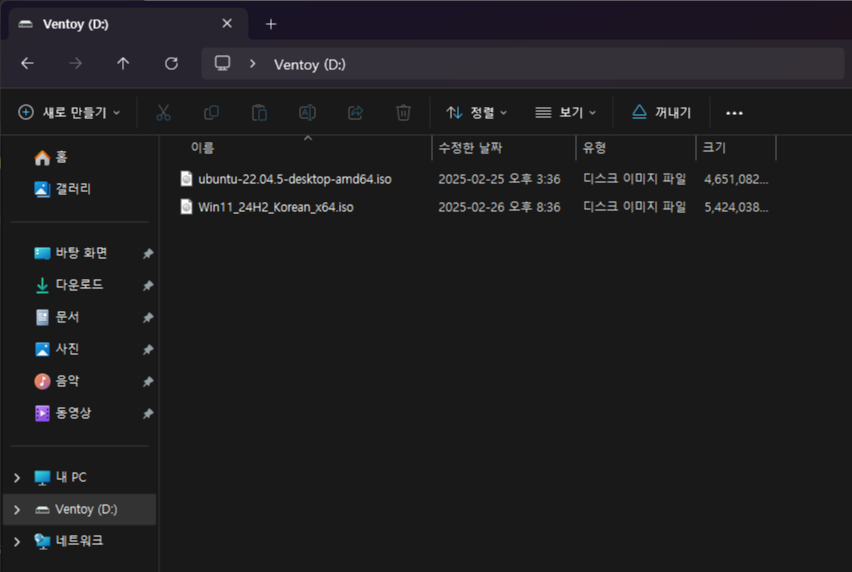Select 내 PC in the sidebar
Image resolution: width=852 pixels, height=572 pixels.
point(60,477)
